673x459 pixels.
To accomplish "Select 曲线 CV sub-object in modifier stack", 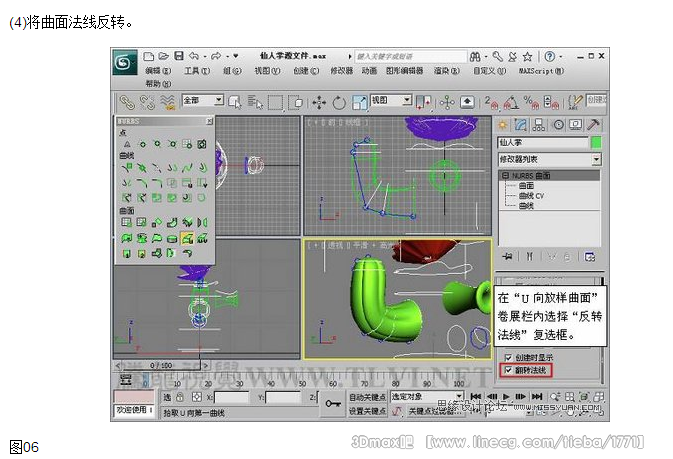I will click(x=531, y=195).
